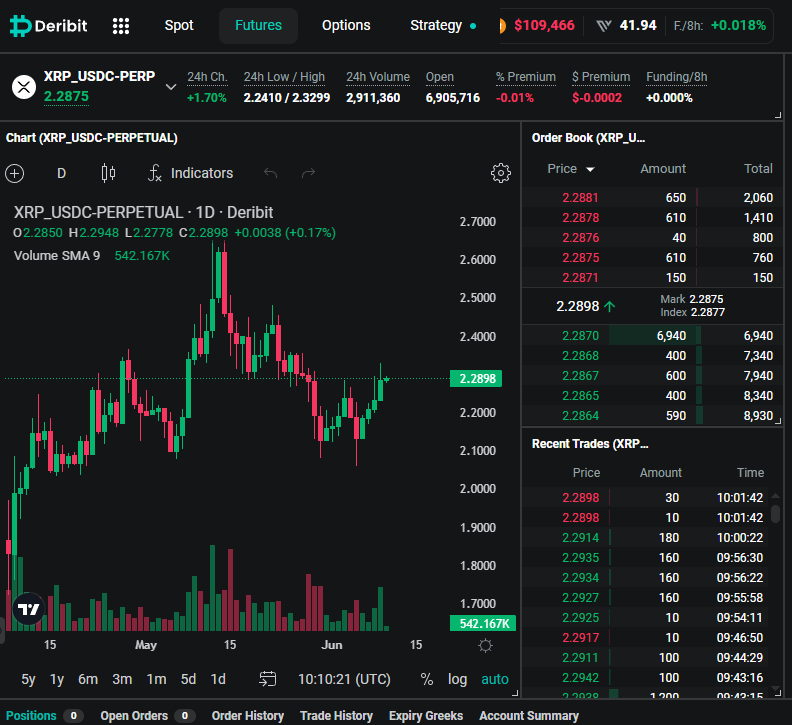Click the 542.167K volume axis label
Image resolution: width=792 pixels, height=725 pixels.
[x=483, y=623]
